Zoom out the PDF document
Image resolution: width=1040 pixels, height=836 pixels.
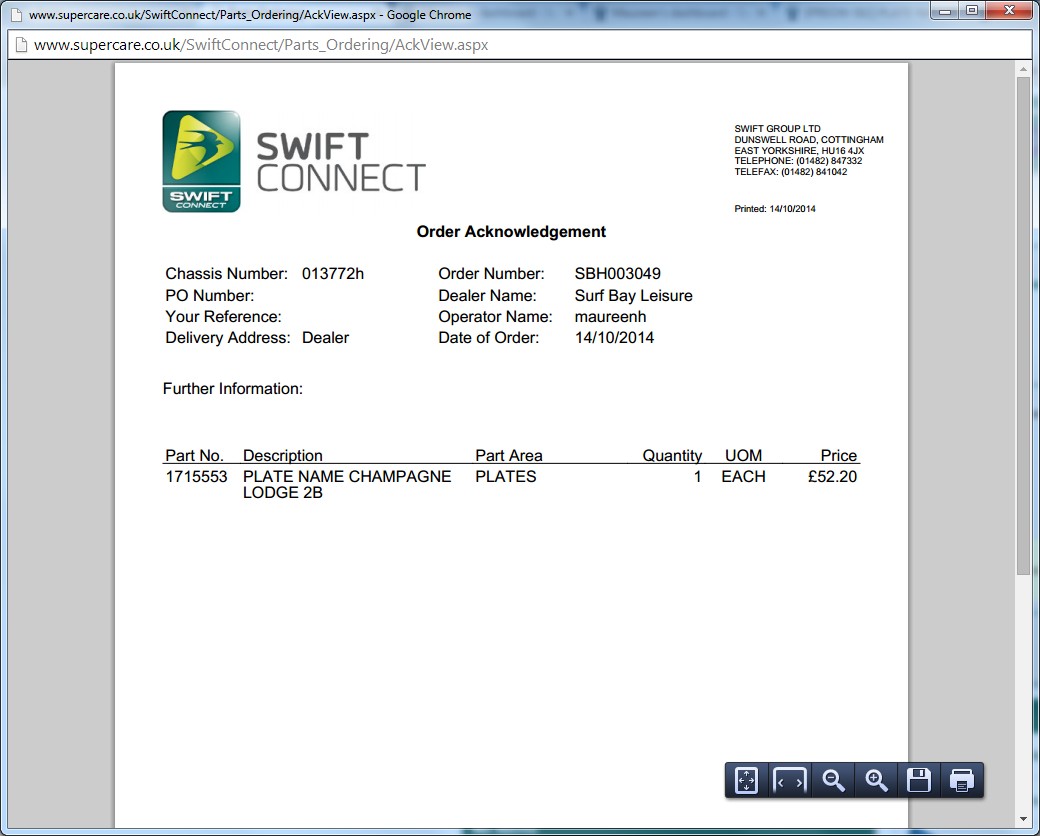833,780
